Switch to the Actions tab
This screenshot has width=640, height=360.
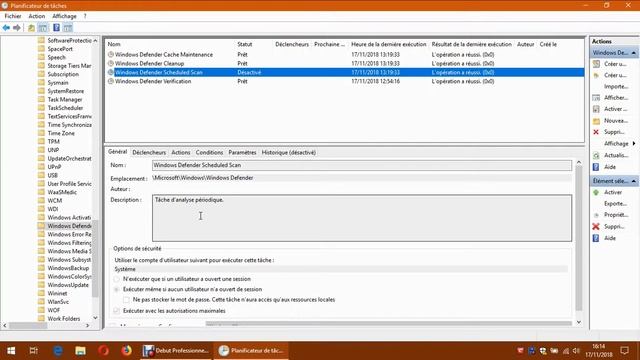181,152
